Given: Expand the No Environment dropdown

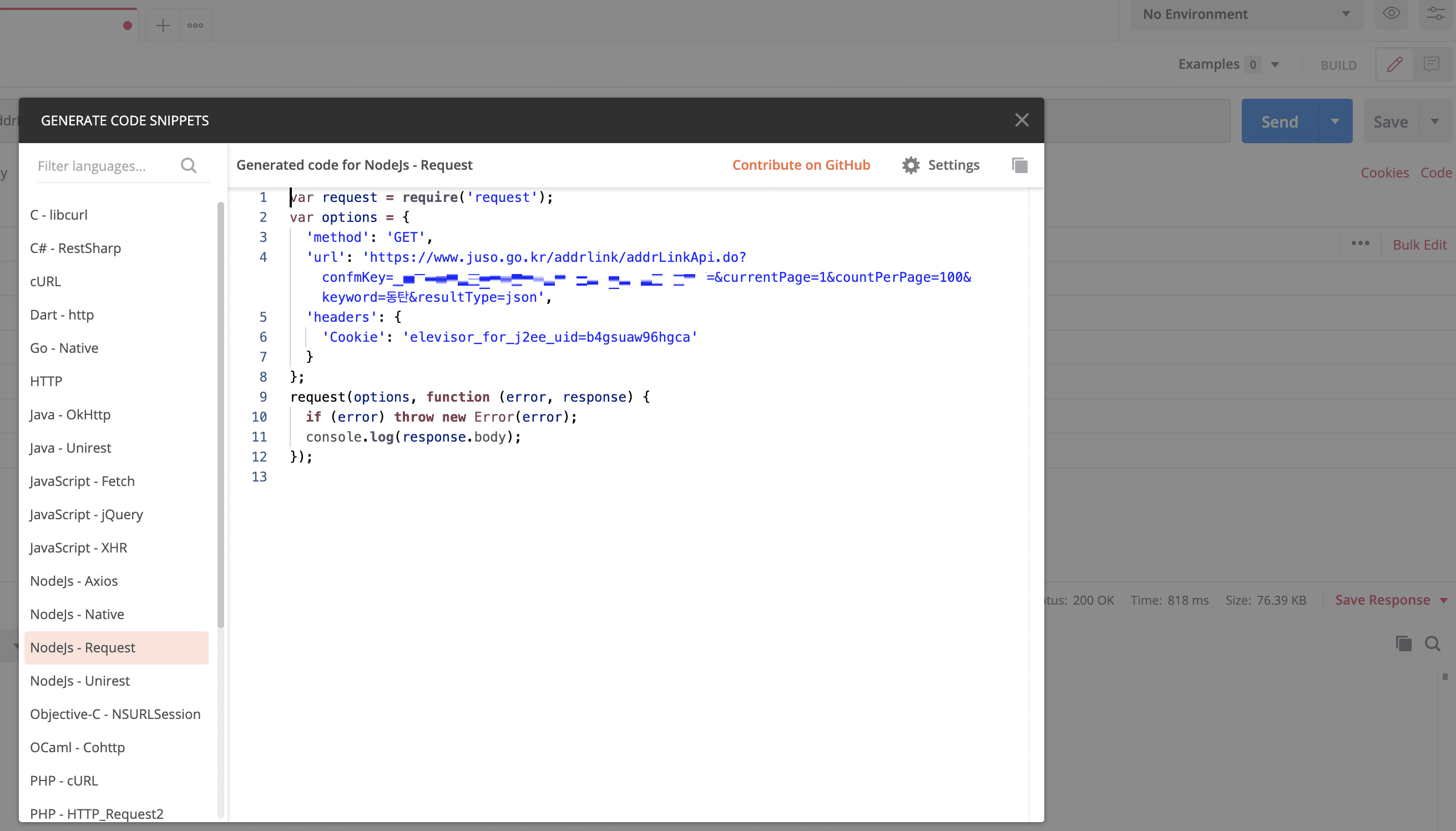Looking at the screenshot, I should [x=1246, y=14].
